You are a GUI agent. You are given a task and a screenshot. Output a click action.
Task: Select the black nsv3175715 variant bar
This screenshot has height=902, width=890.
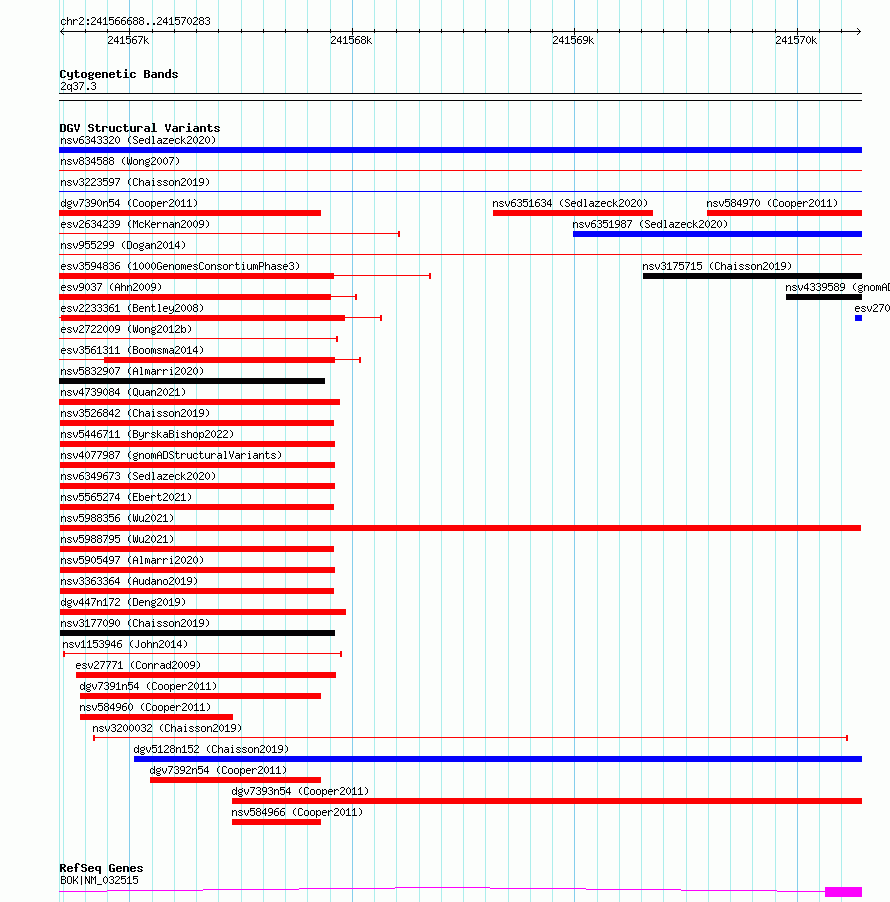click(x=752, y=276)
